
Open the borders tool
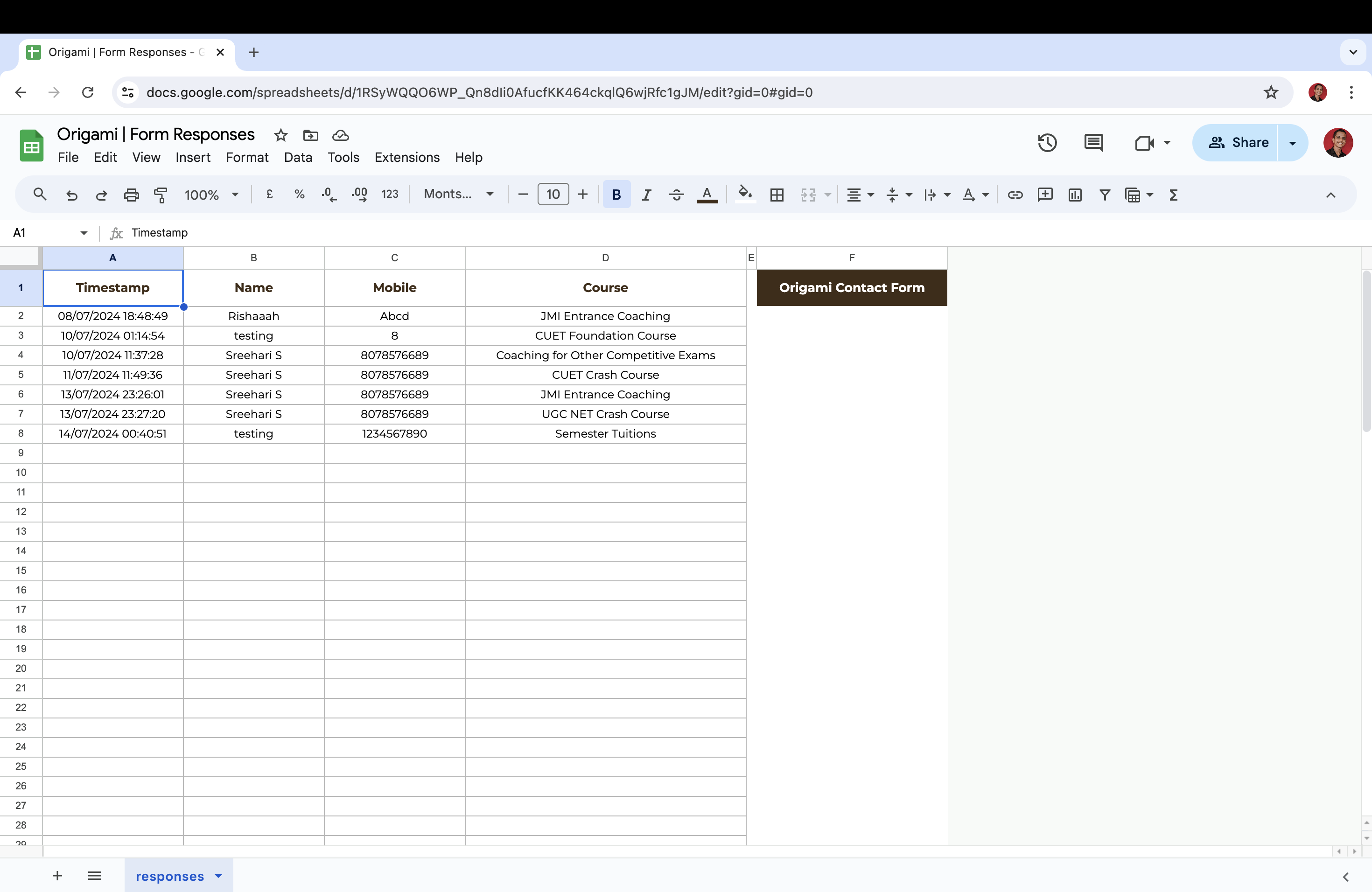(777, 195)
